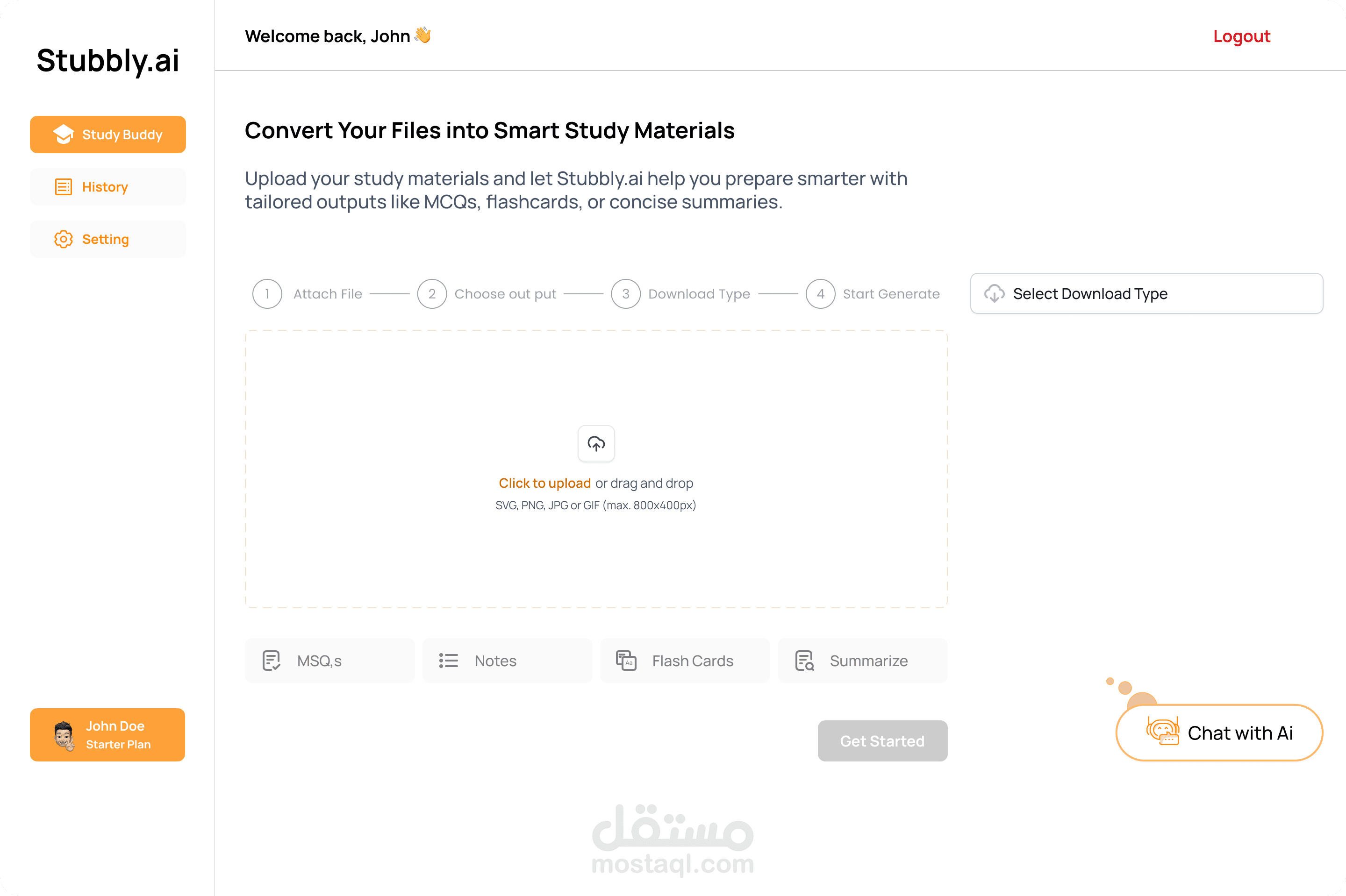Viewport: 1346px width, 896px height.
Task: Click the 'Click to upload' link
Action: (544, 484)
